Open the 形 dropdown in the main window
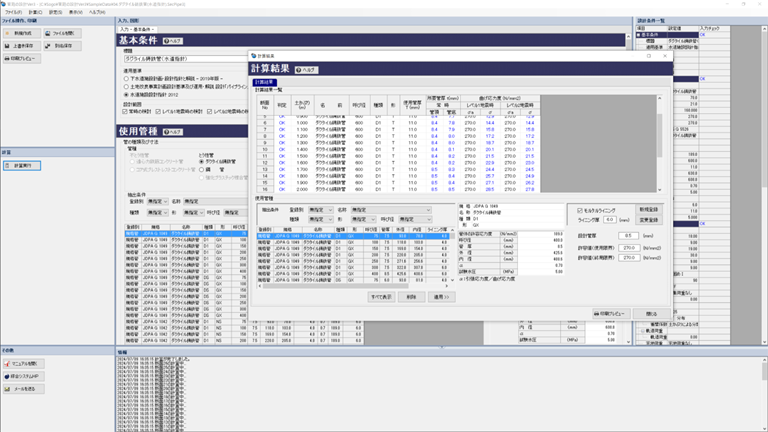Screen dimensions: 768x432 tap(193, 213)
